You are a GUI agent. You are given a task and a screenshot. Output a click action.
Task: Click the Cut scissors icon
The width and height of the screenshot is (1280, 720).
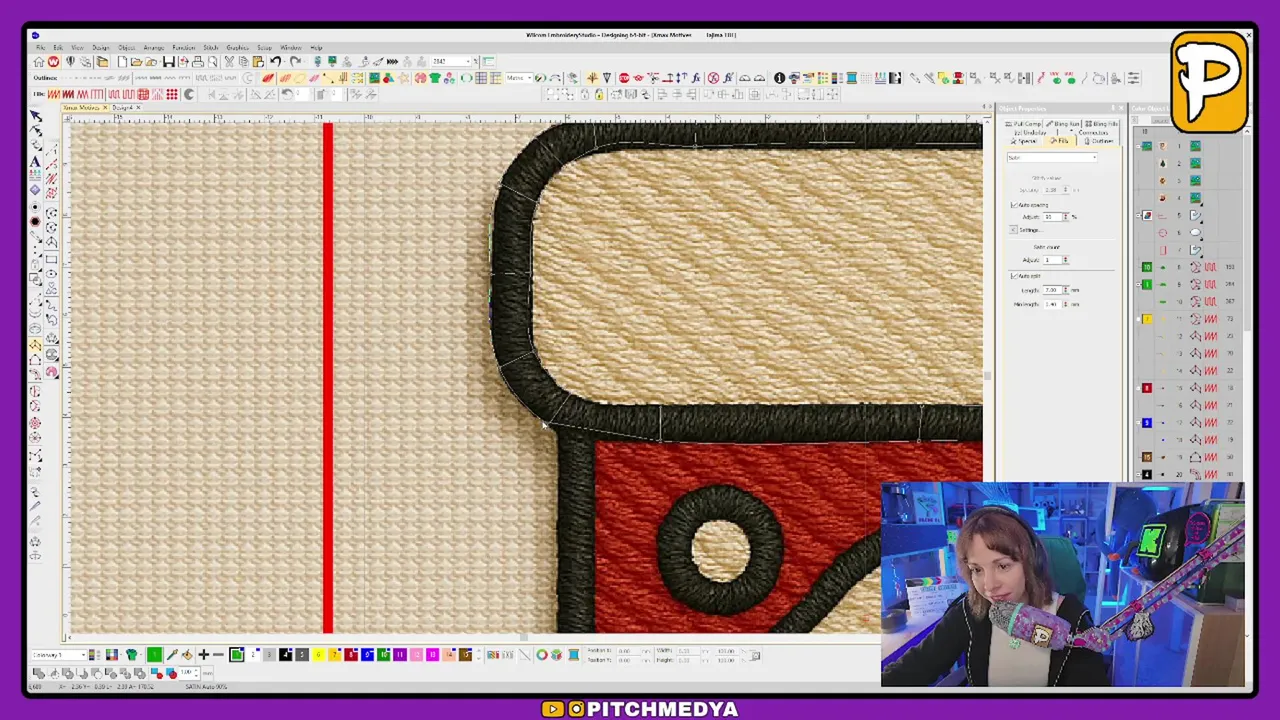pos(229,62)
